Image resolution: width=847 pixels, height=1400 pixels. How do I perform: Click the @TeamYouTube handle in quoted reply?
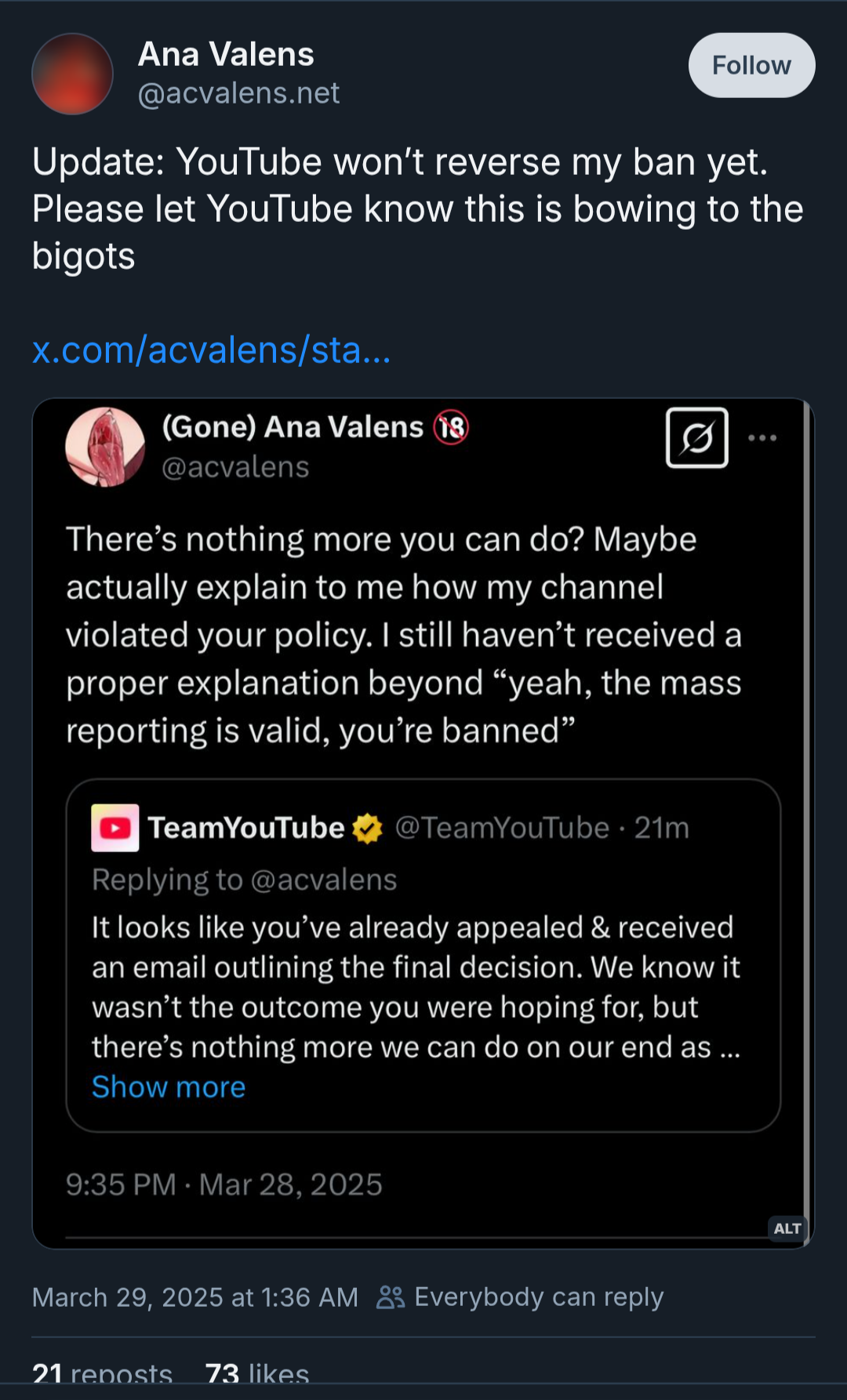(502, 828)
